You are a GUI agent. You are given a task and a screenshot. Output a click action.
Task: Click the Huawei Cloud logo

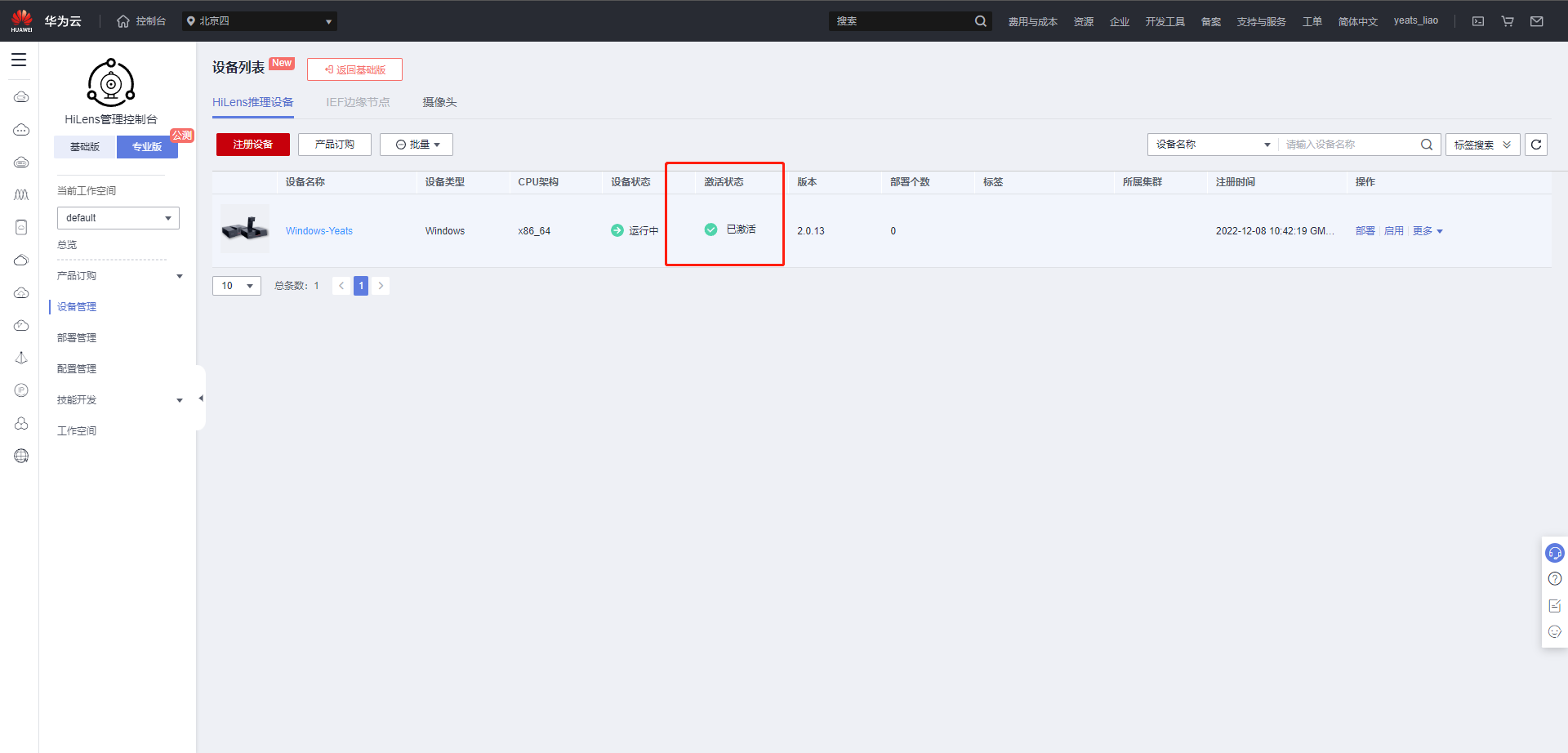(x=22, y=20)
